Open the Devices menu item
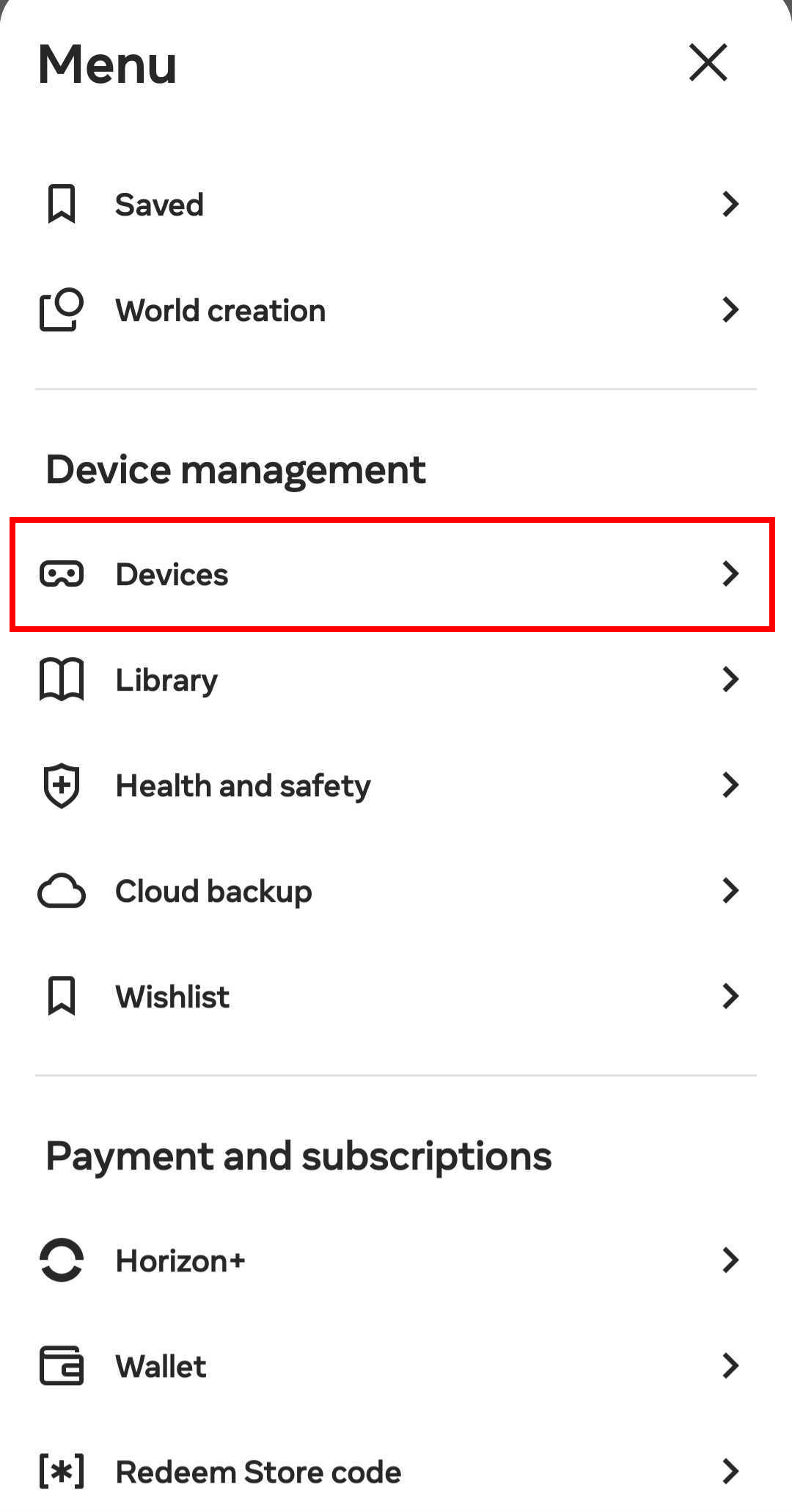Screen dimensions: 792x1512 [172, 574]
